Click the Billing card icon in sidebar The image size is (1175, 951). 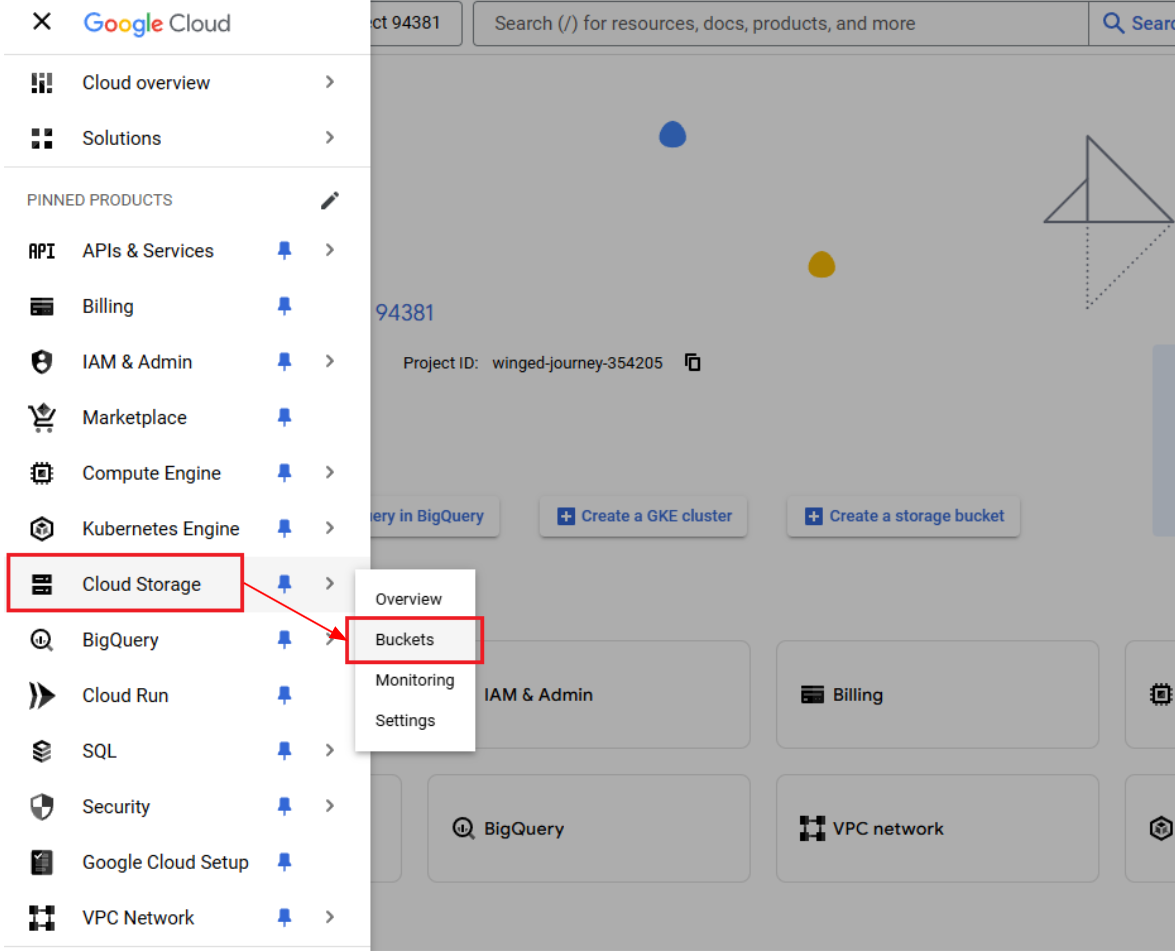[42, 307]
